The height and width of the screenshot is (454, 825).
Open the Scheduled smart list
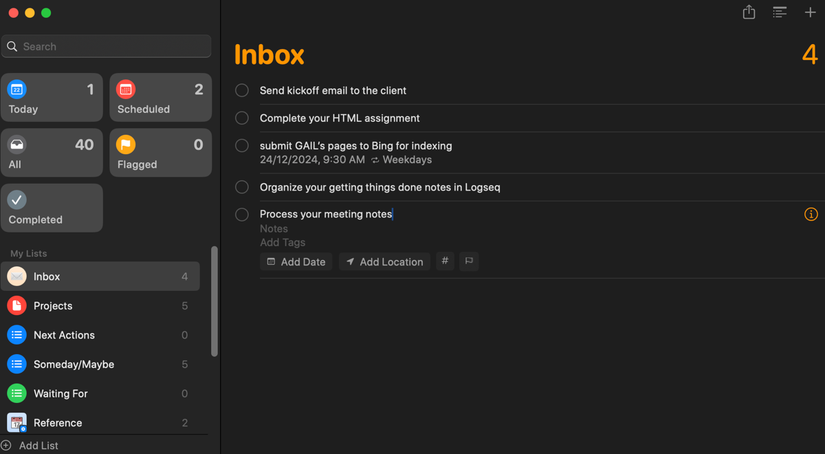click(x=160, y=97)
